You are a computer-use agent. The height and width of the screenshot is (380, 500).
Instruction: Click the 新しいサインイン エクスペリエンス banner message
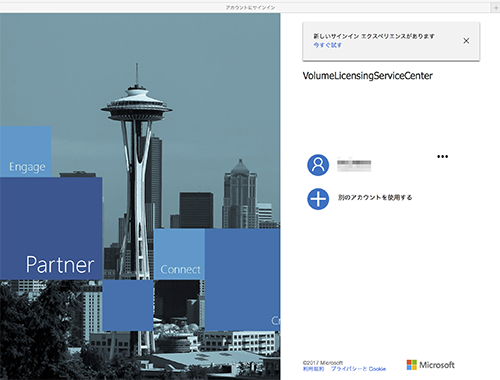374,36
